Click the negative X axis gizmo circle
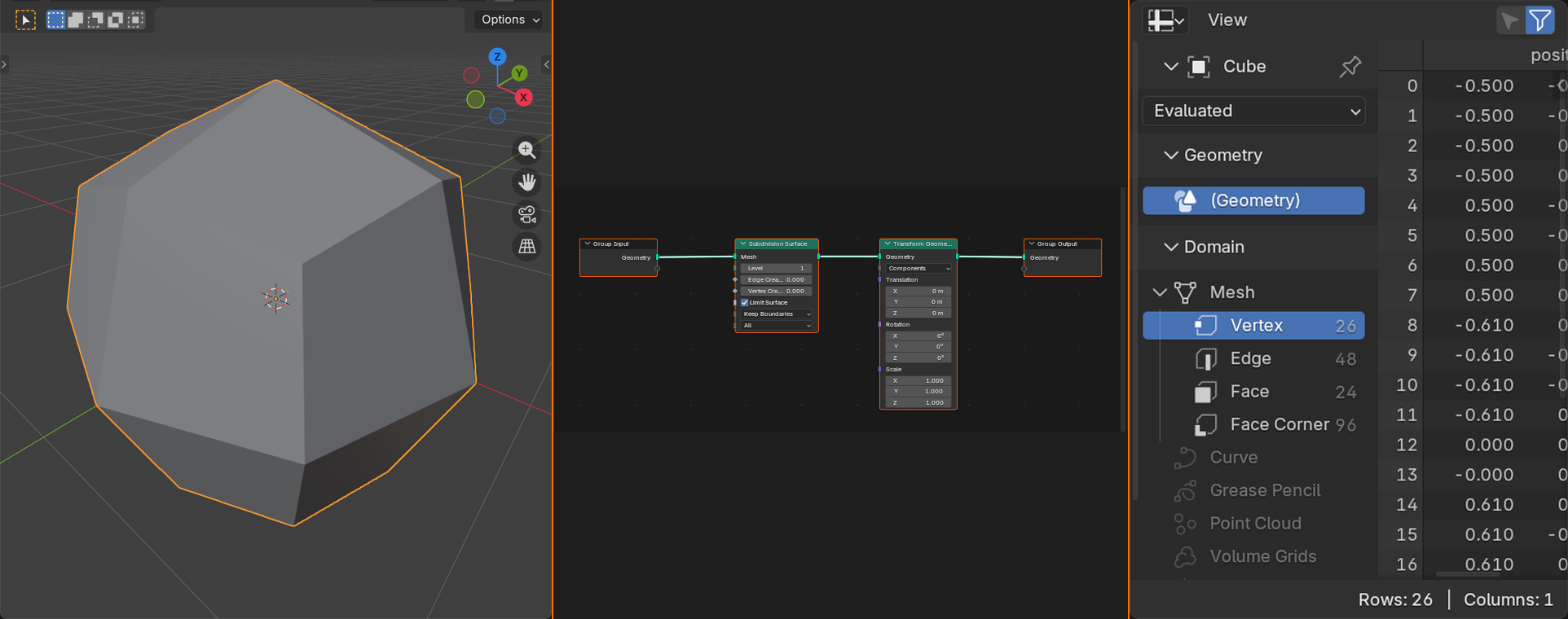This screenshot has height=619, width=1568. point(471,75)
